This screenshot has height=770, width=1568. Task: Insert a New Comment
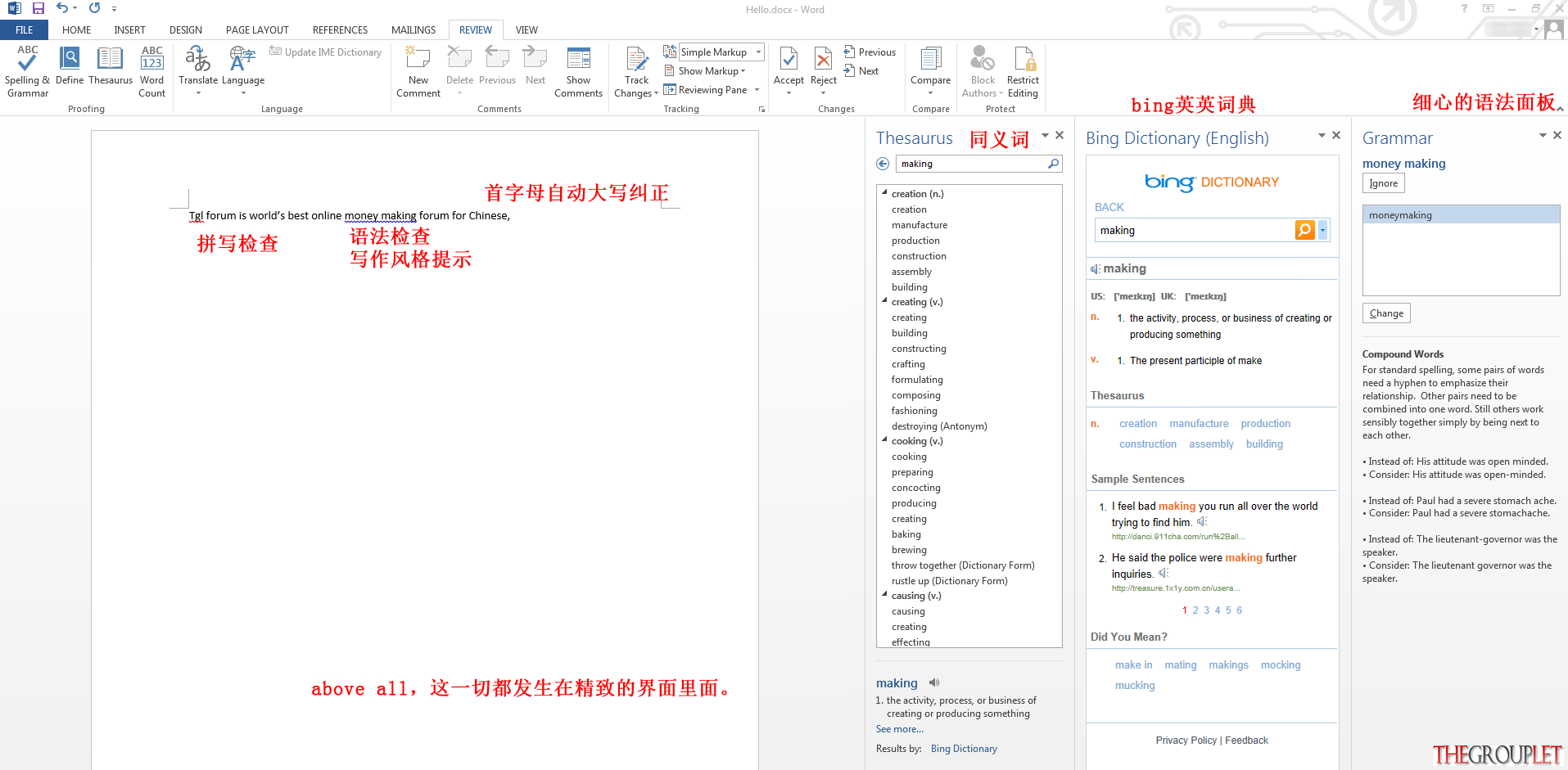click(418, 71)
